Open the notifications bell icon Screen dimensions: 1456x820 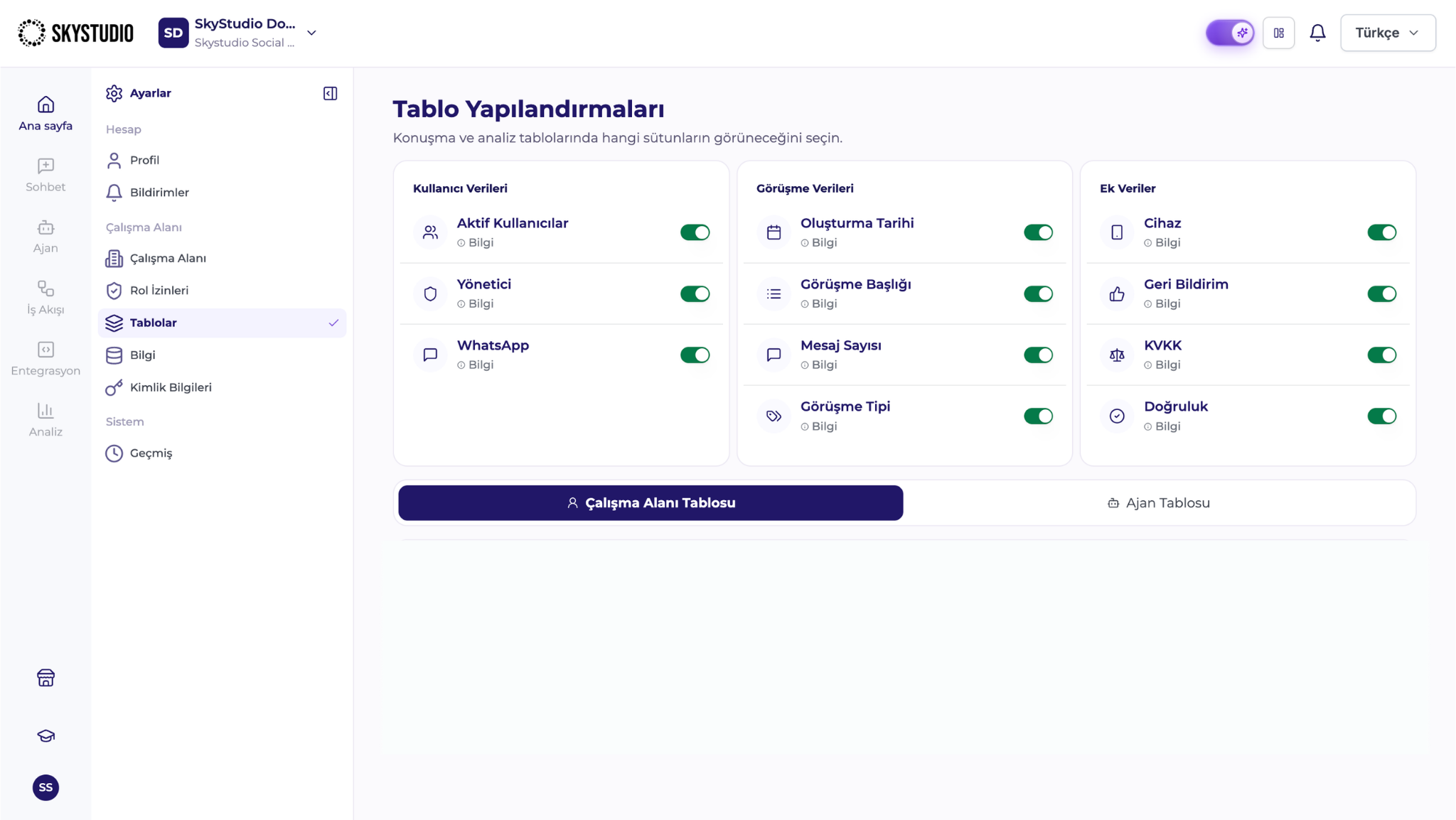pyautogui.click(x=1317, y=33)
